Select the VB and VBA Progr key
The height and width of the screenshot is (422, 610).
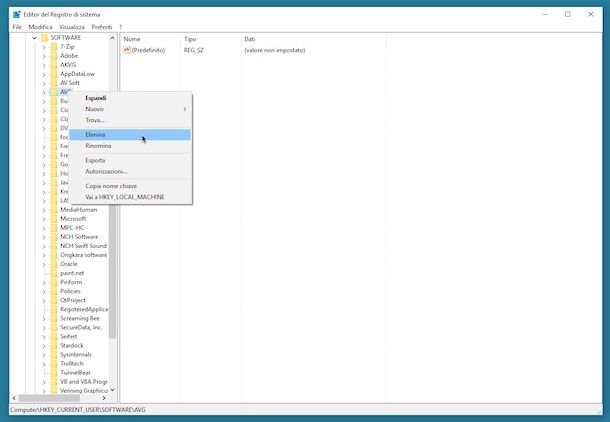(84, 382)
